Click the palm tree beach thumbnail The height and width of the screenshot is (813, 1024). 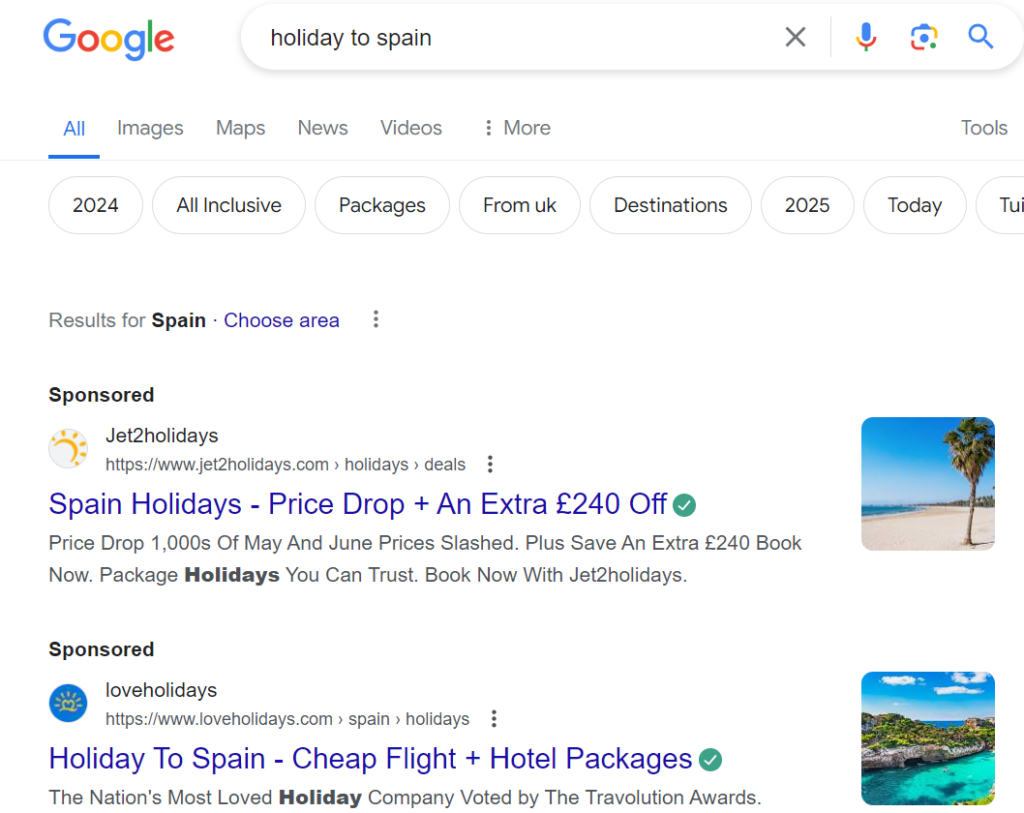[x=927, y=484]
